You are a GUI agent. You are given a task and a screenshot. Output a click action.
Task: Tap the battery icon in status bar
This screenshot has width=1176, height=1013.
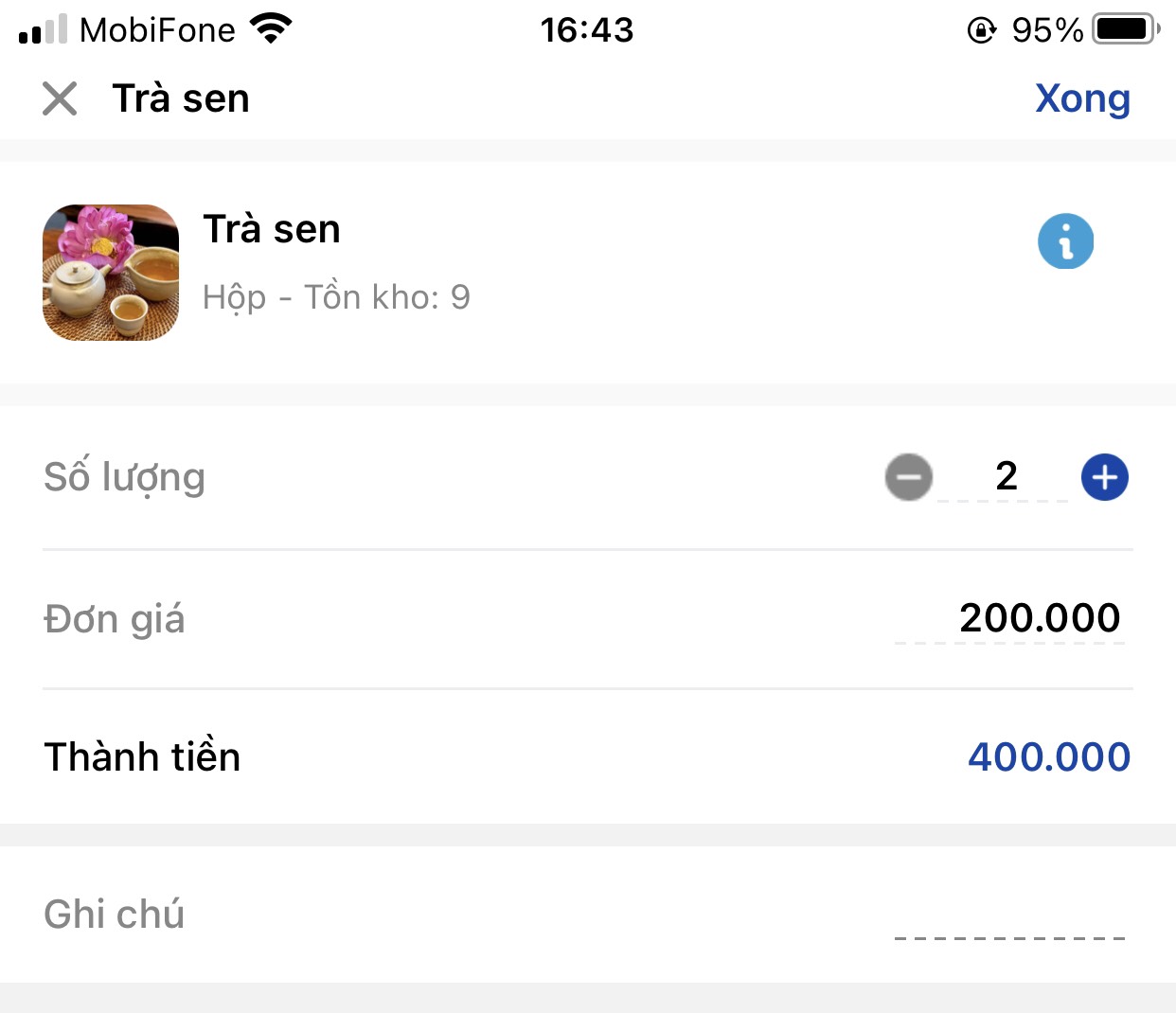pyautogui.click(x=1126, y=29)
